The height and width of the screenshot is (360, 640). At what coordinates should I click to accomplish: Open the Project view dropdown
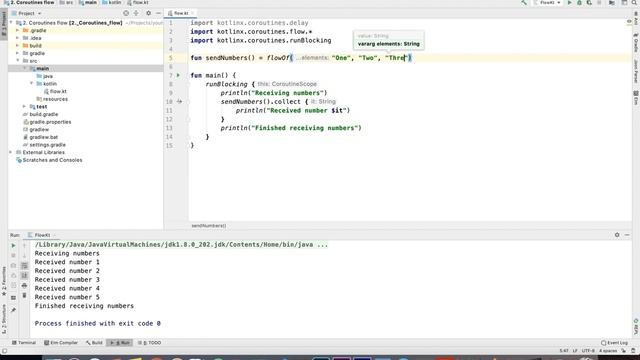(x=28, y=13)
